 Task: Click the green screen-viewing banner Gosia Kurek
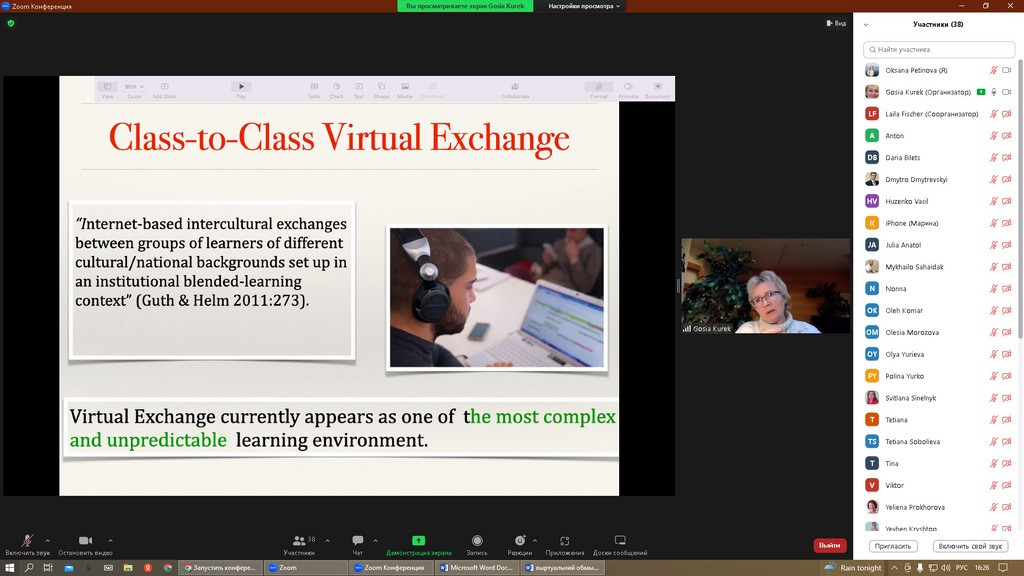click(x=465, y=6)
